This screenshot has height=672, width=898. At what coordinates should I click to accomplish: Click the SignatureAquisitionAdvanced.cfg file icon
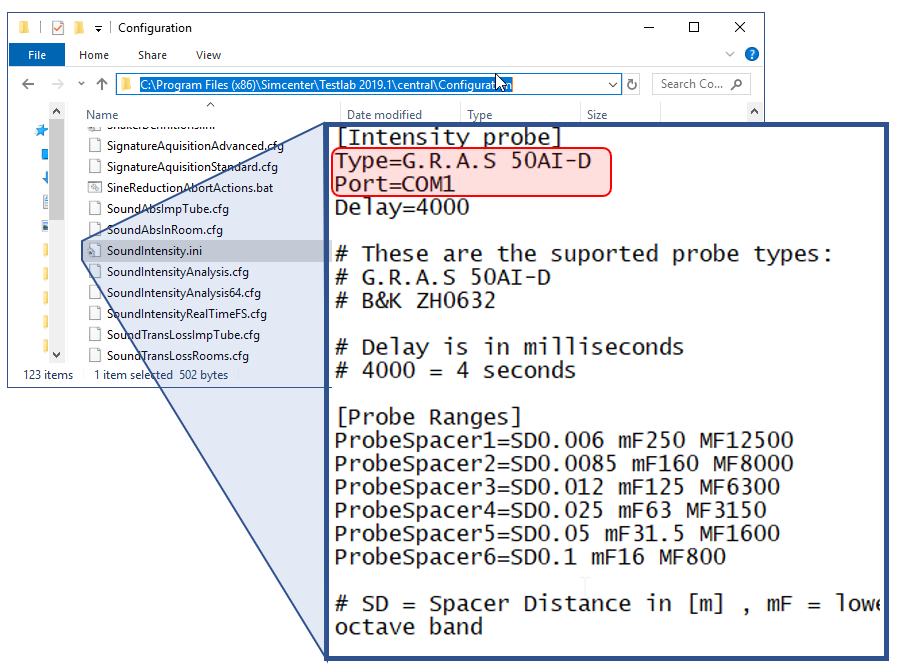(95, 146)
